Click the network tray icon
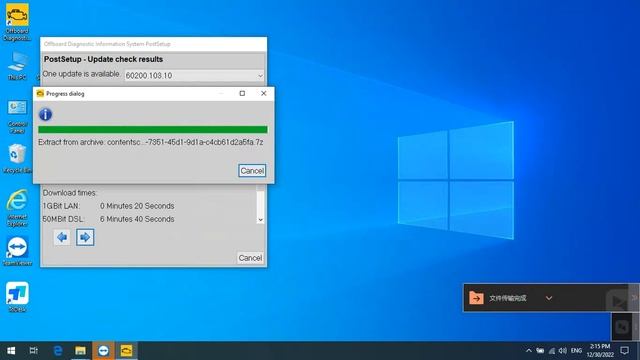640x360 pixels. [x=552, y=351]
